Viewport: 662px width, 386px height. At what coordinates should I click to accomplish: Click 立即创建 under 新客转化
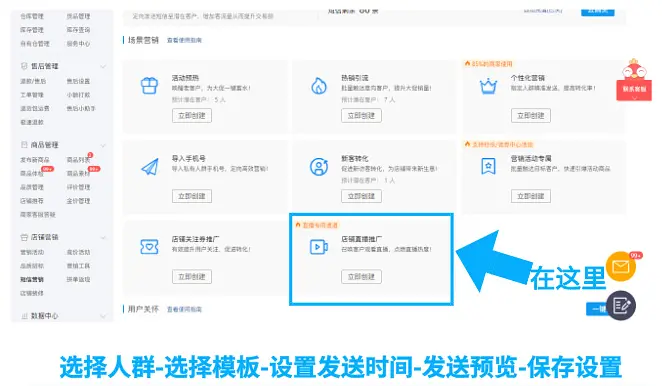[x=361, y=196]
